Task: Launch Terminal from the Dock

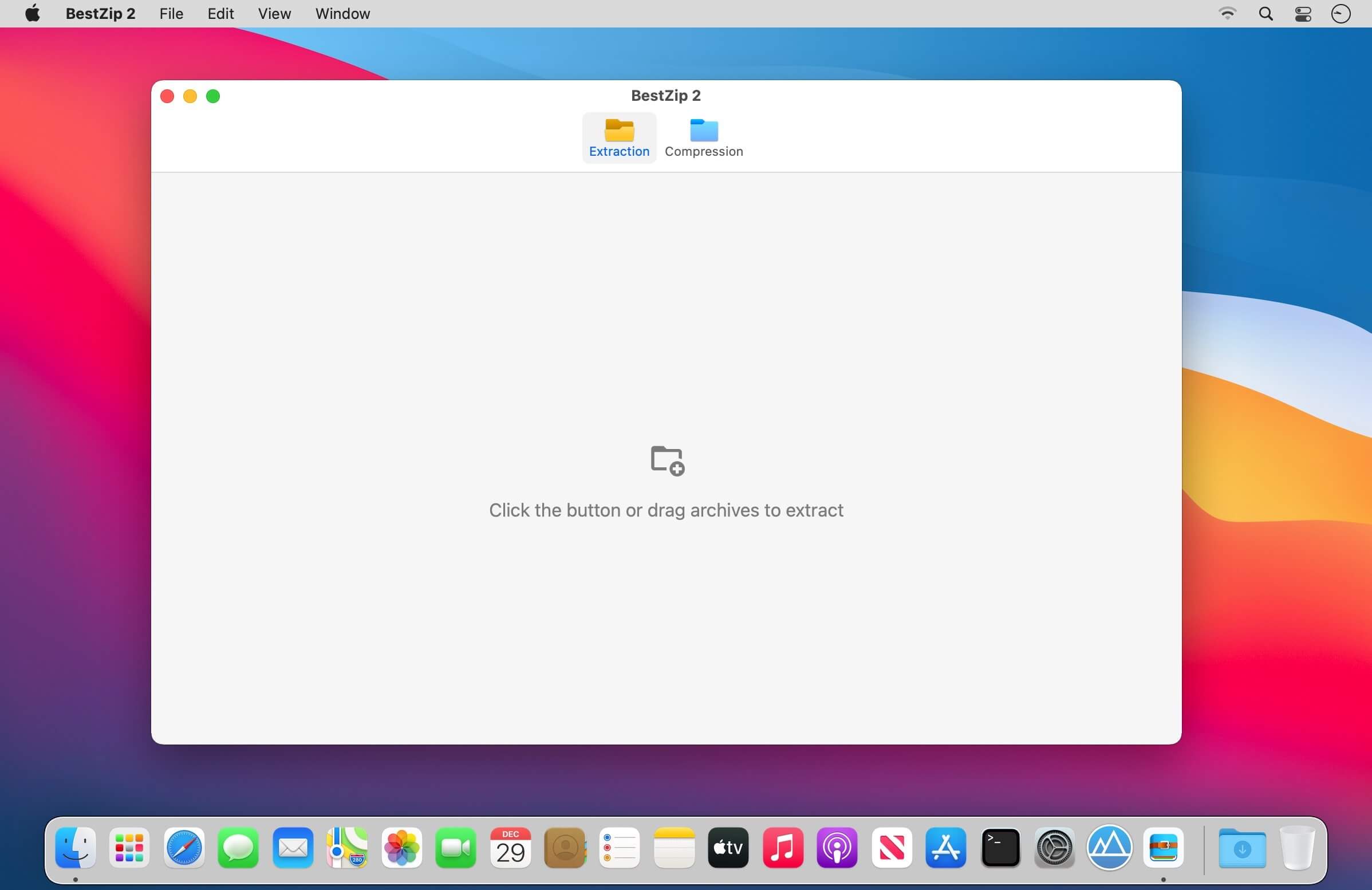Action: [1000, 848]
